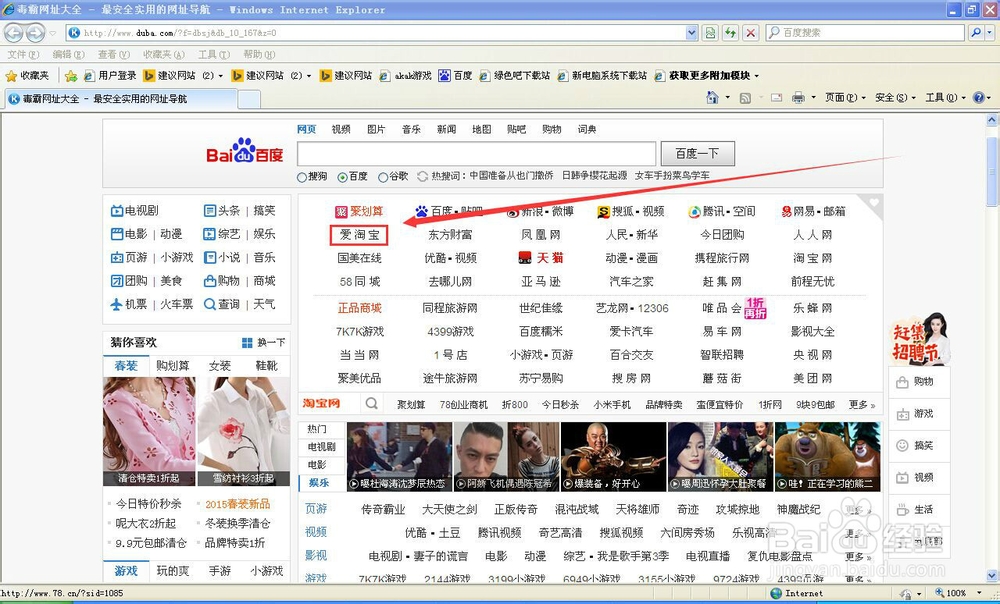Switch to Baidu 视频 search tab
This screenshot has height=604, width=1000.
[341, 129]
